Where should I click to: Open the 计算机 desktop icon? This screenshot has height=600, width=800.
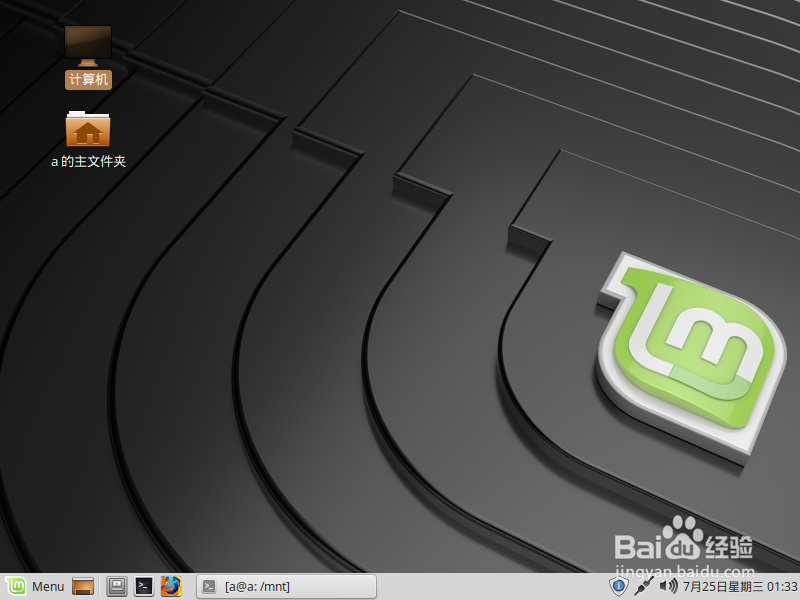point(88,50)
